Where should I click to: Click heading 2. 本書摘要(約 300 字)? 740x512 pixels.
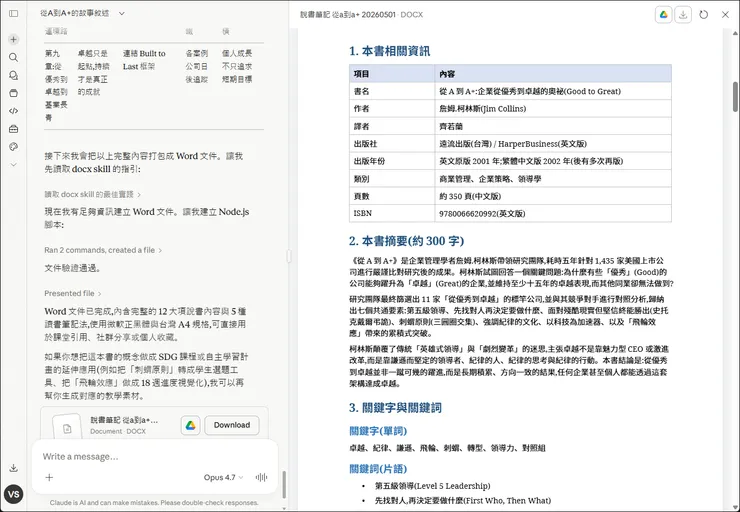[x=406, y=241]
